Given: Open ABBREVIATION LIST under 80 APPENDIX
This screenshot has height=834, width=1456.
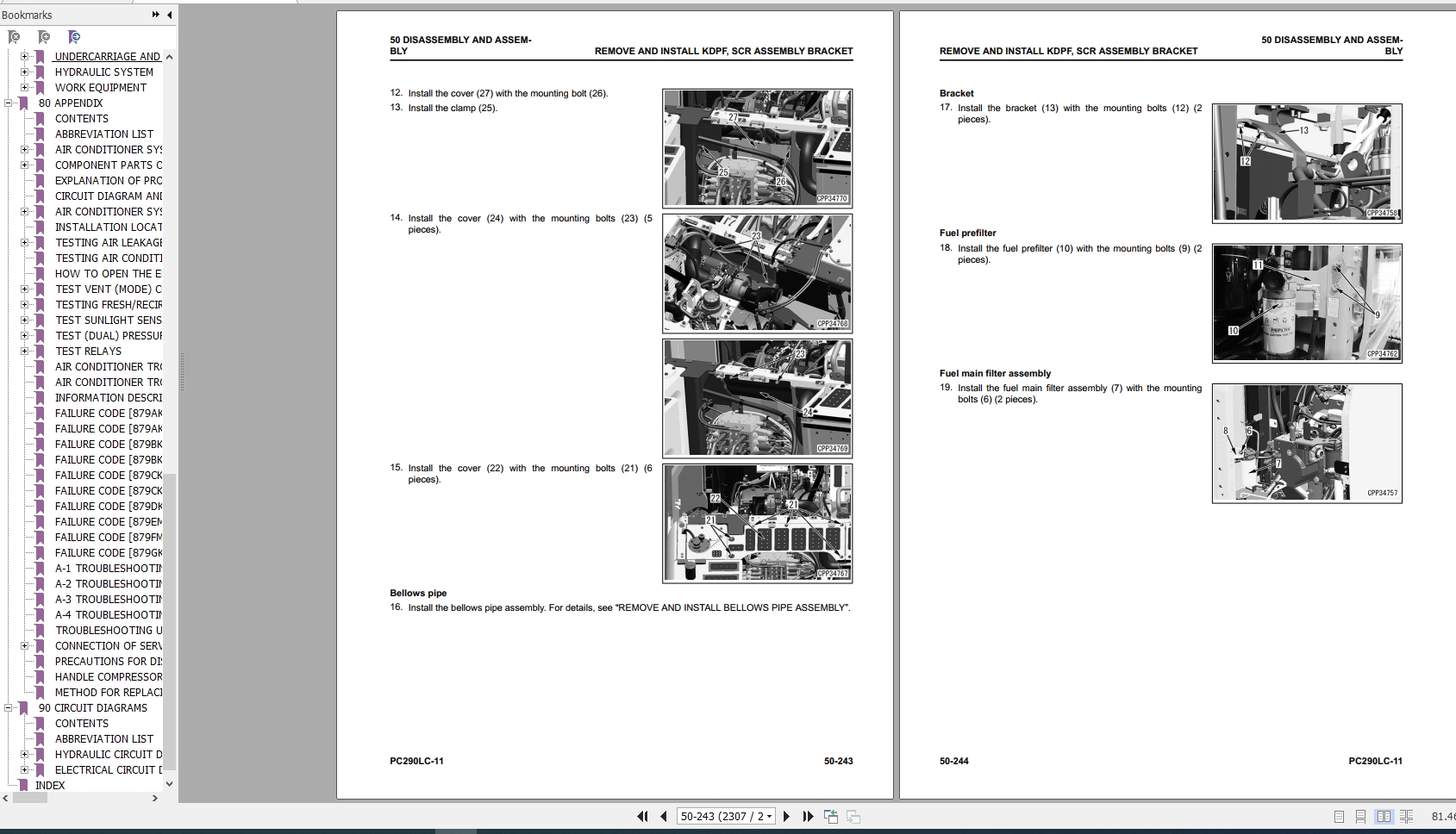Looking at the screenshot, I should pos(104,134).
